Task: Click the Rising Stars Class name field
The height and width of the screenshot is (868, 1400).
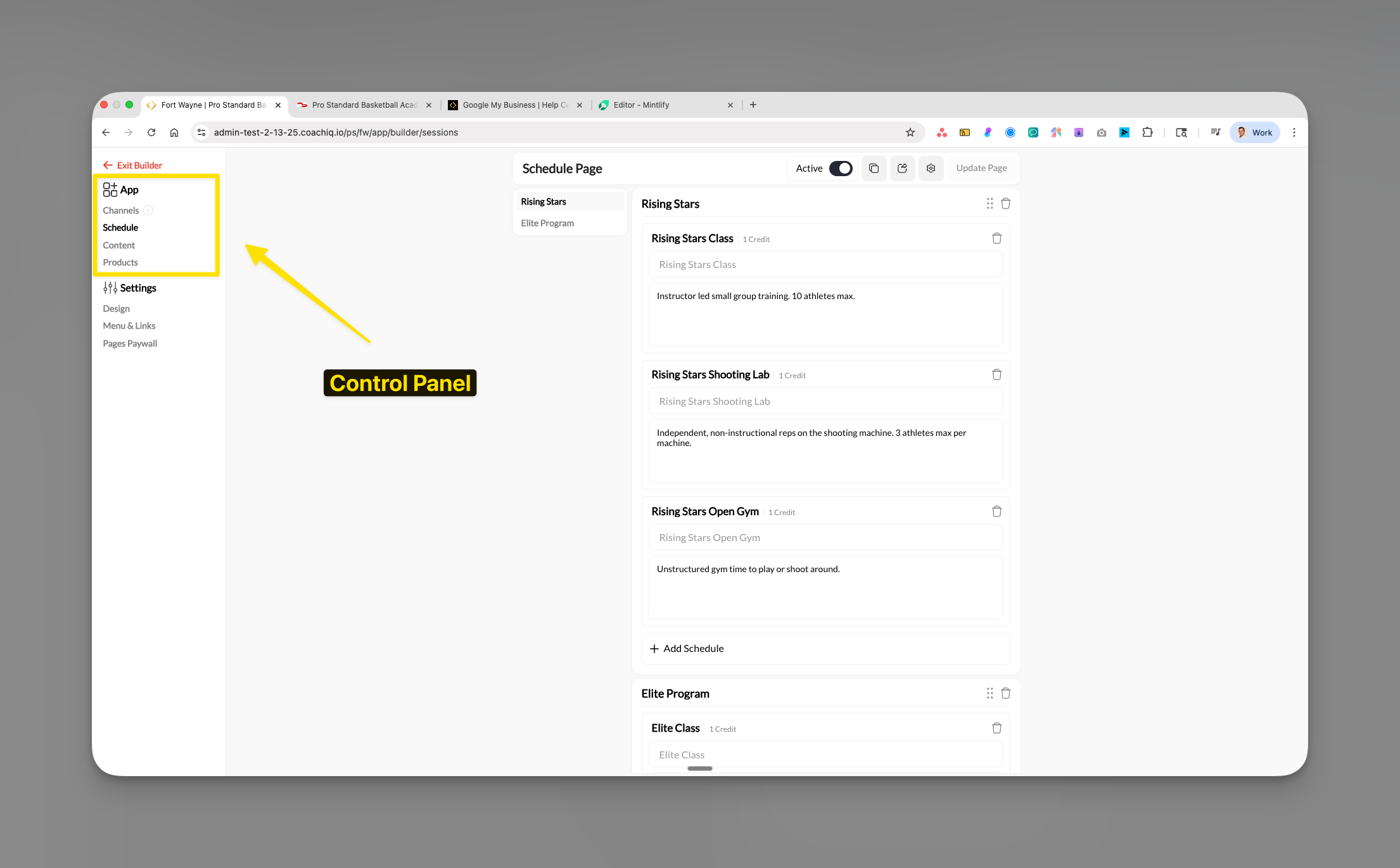Action: point(825,264)
